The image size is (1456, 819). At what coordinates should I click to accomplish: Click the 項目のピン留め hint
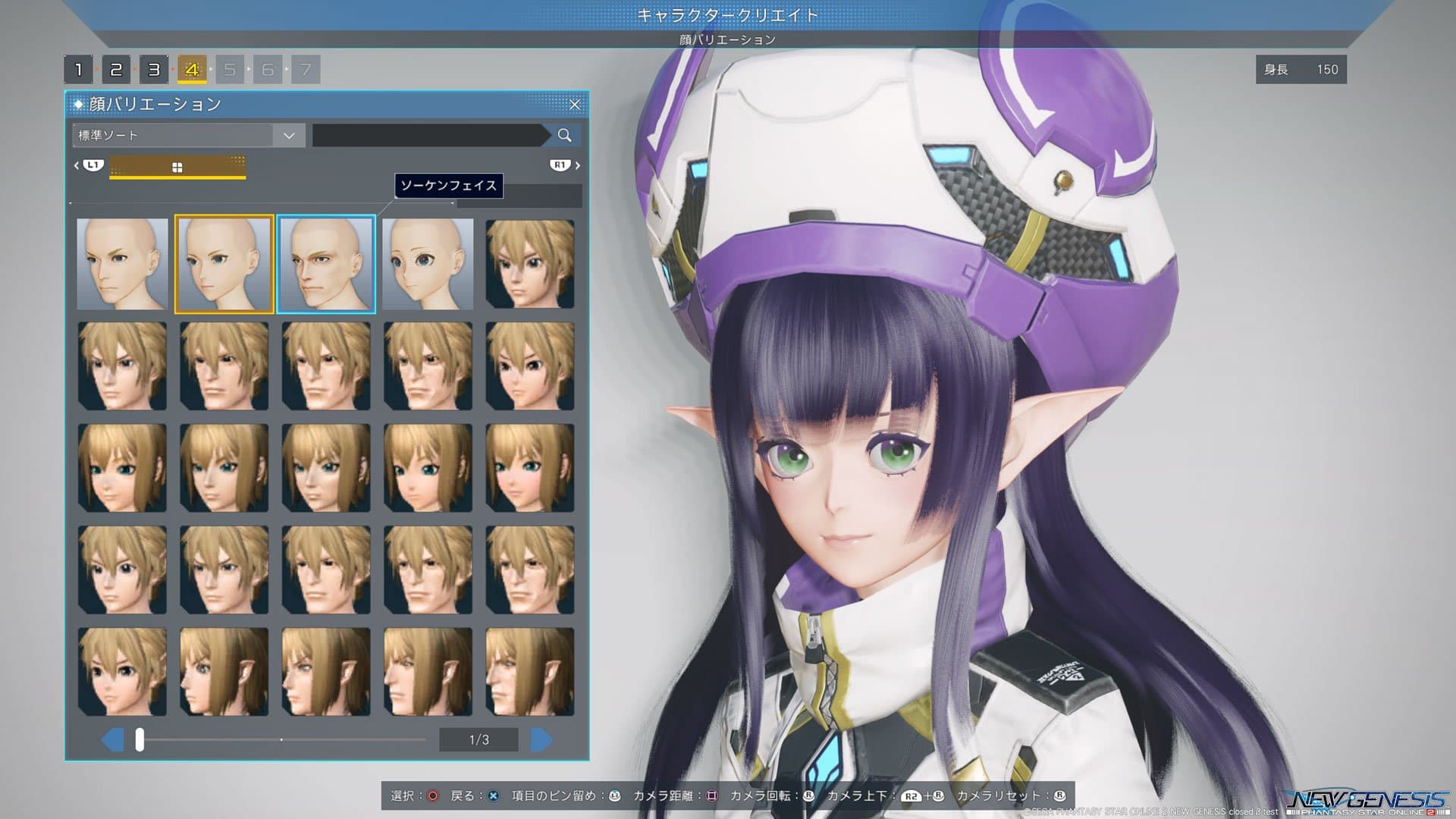[566, 795]
